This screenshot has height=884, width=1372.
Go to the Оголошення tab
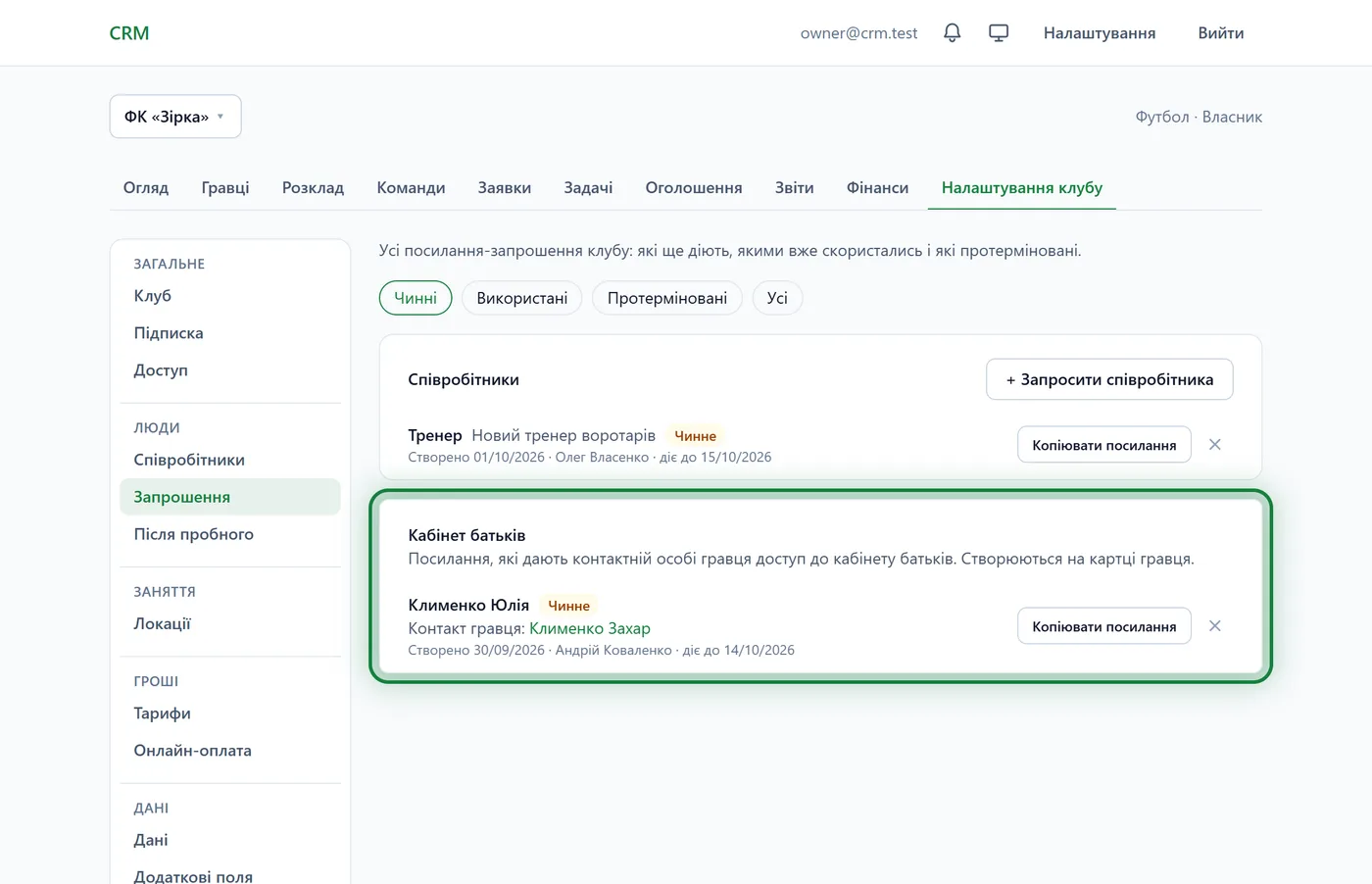pos(694,187)
